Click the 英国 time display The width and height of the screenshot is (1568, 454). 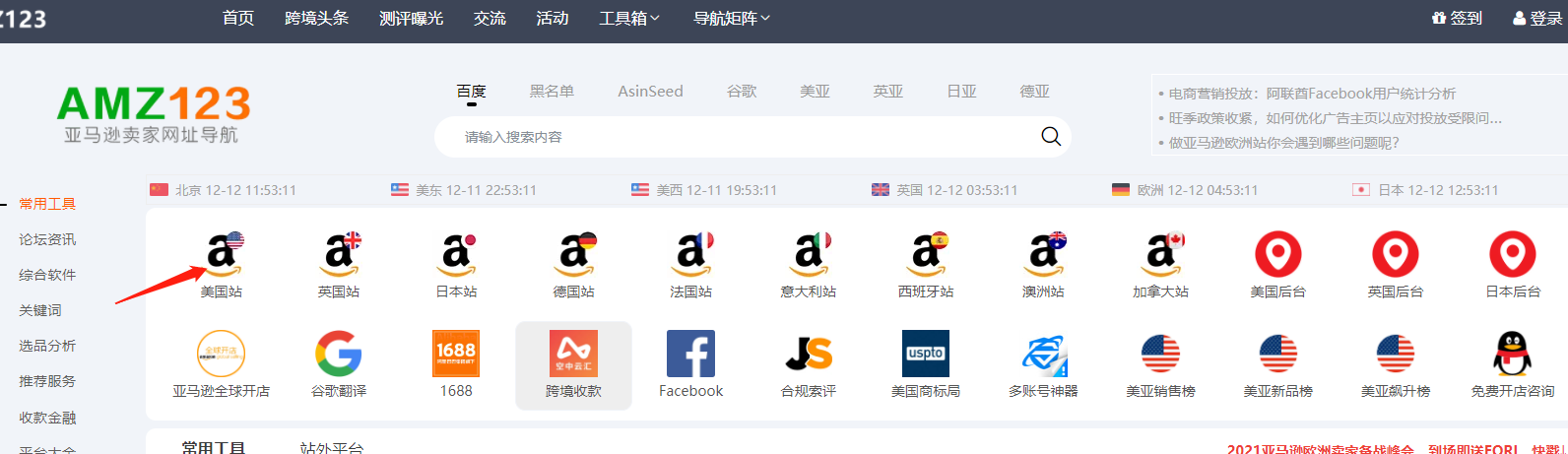point(945,190)
